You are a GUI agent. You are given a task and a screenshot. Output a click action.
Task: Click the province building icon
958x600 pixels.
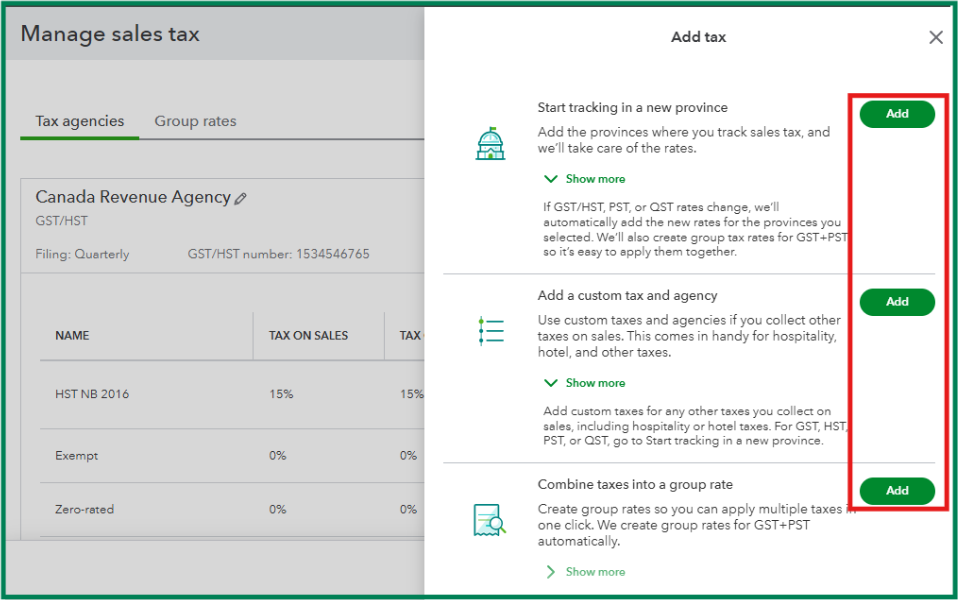pos(490,144)
